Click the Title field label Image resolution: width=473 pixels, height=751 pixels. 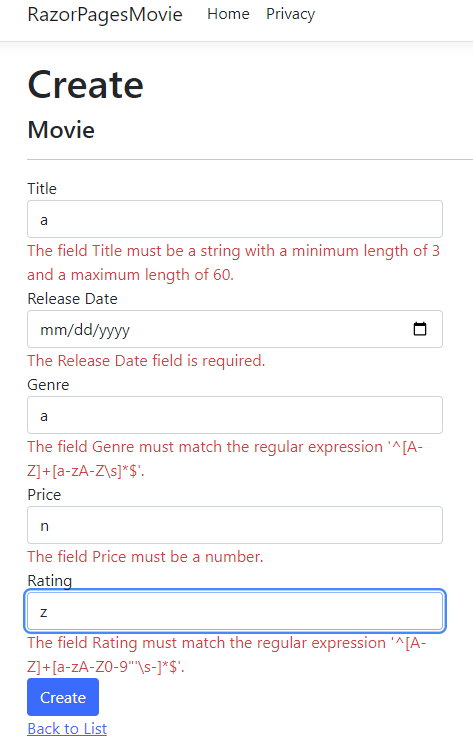tap(42, 189)
